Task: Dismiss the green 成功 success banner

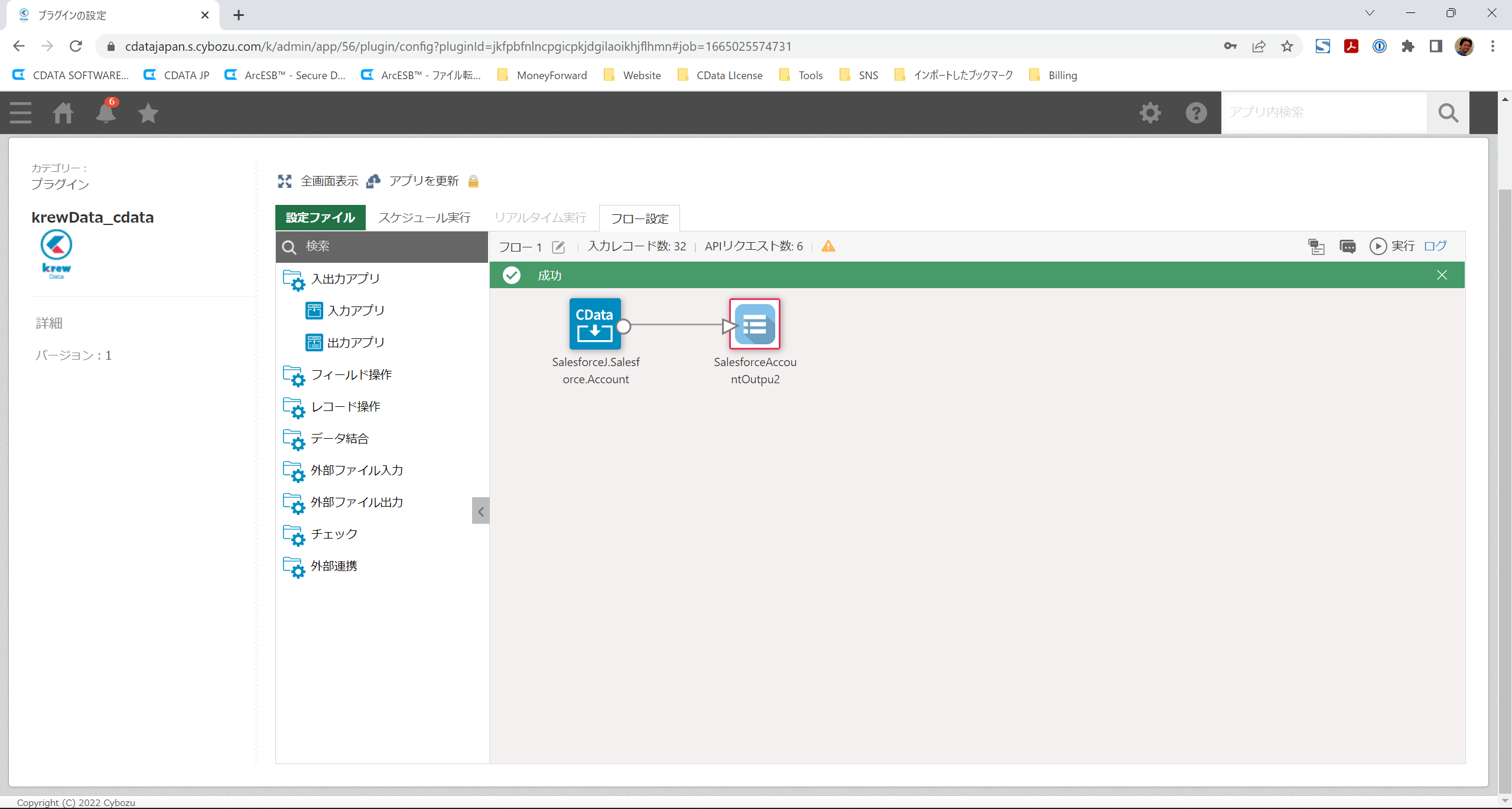Action: [1442, 275]
